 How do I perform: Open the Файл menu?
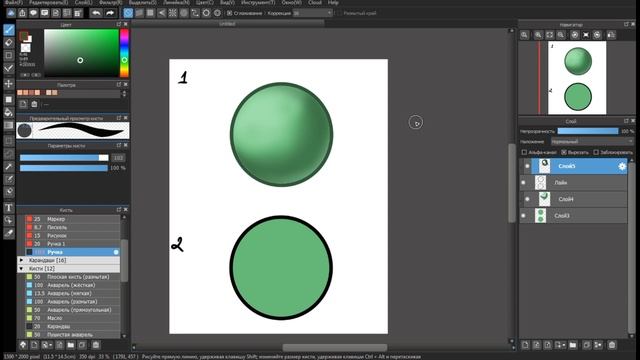(13, 2)
